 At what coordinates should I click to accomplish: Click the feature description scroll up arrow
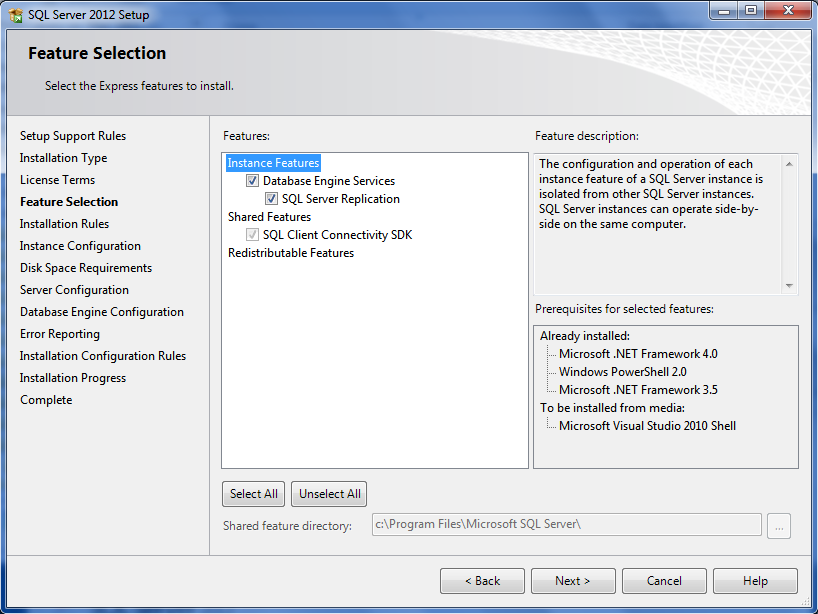[x=789, y=164]
